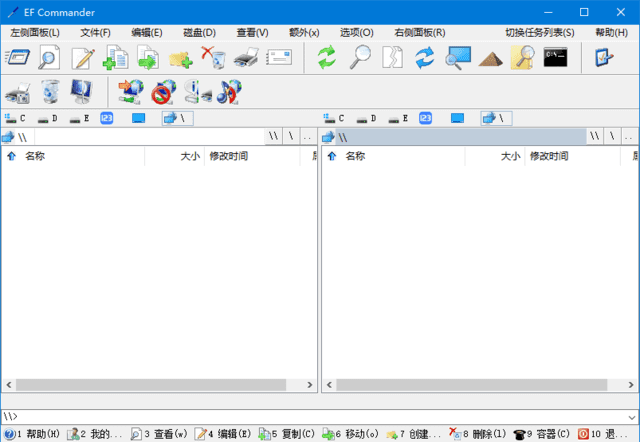
Task: Click the magnifying glass search icon
Action: pyautogui.click(x=360, y=58)
